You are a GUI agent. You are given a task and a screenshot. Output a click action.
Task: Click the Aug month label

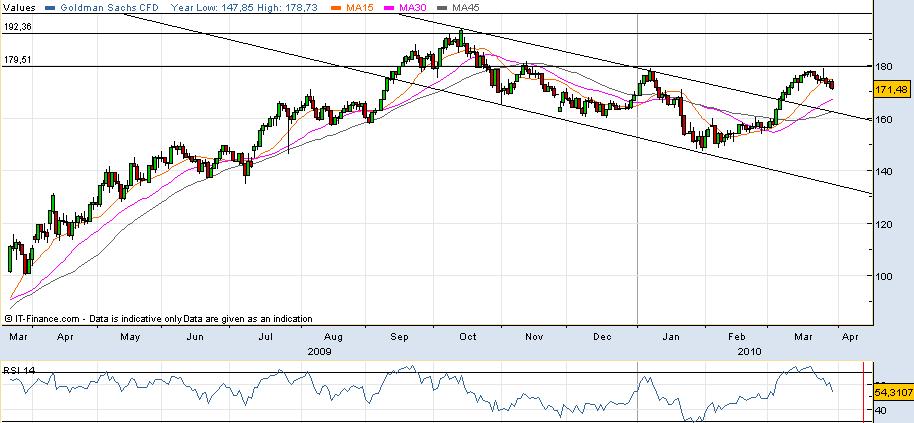pyautogui.click(x=332, y=337)
